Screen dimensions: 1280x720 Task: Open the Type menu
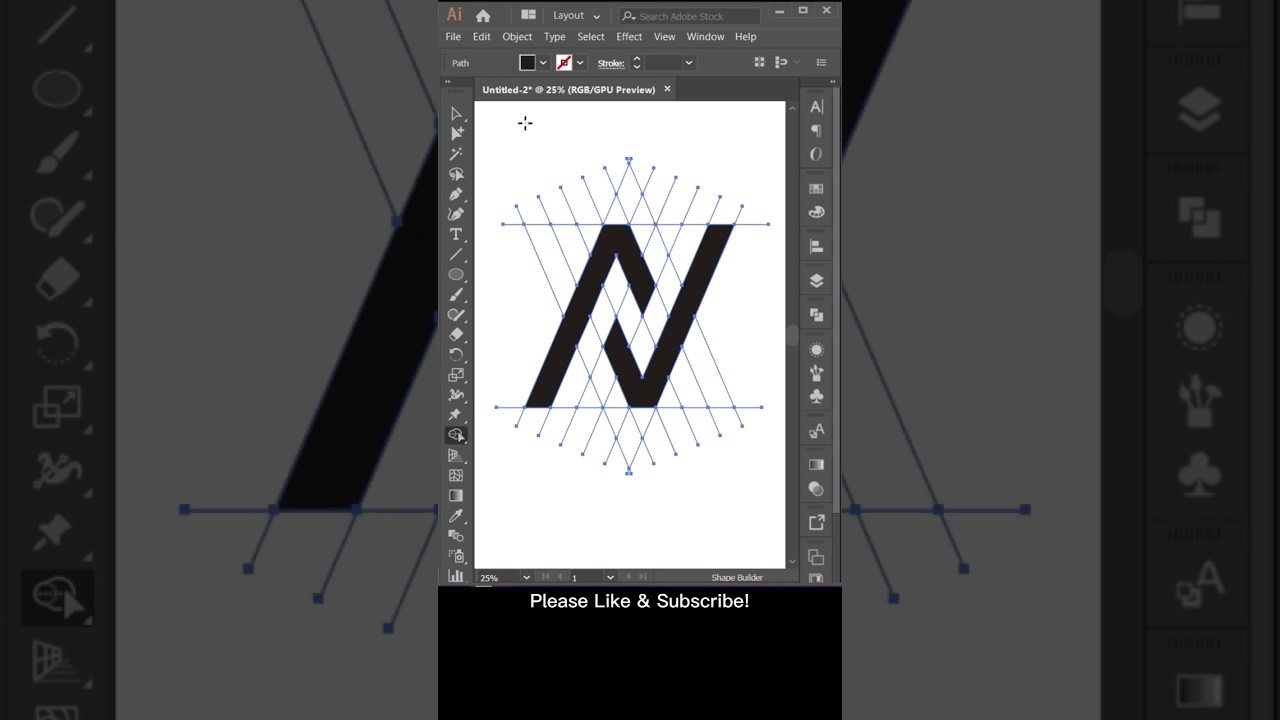555,37
